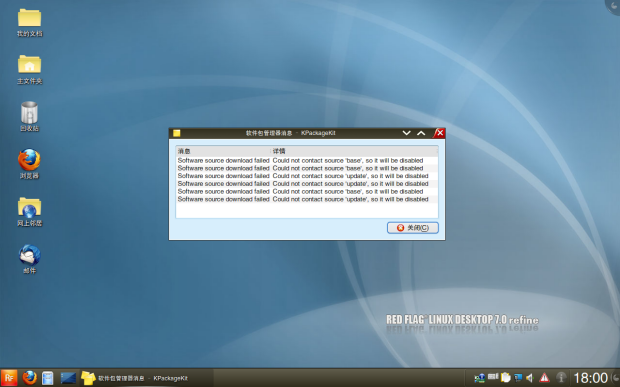
Task: Open the 网上邻居 network places icon
Action: click(29, 211)
